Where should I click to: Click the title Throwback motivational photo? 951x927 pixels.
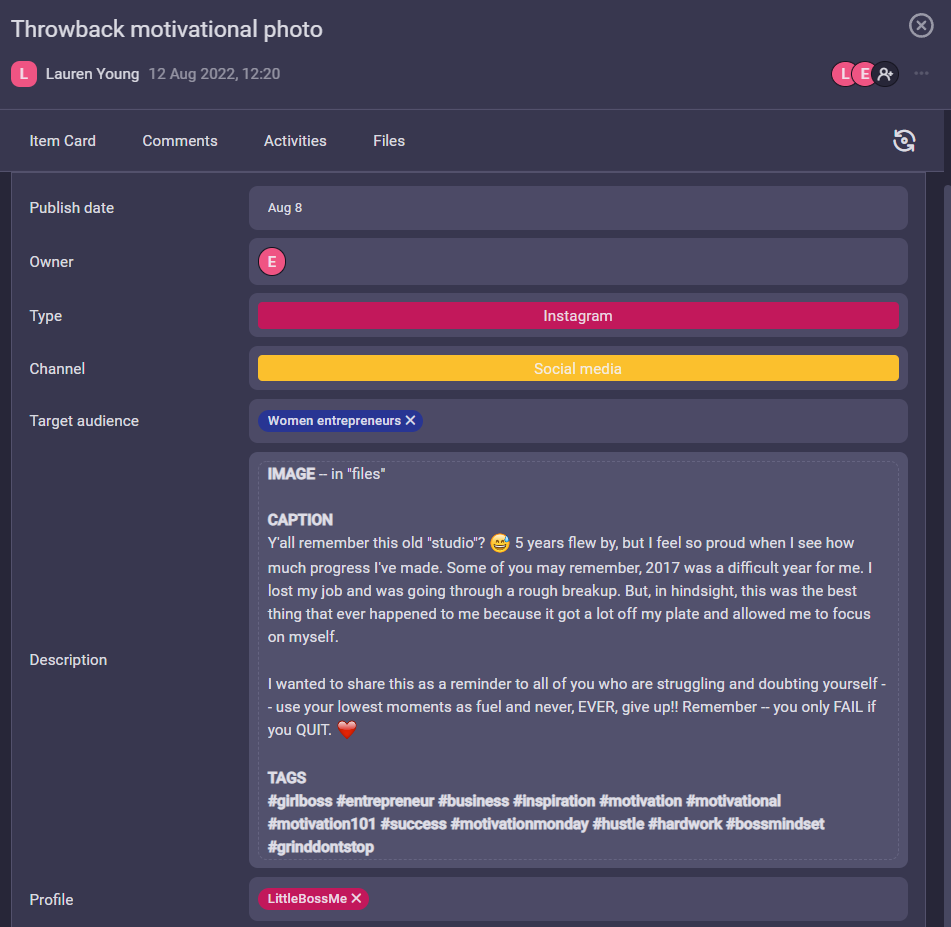[x=167, y=29]
